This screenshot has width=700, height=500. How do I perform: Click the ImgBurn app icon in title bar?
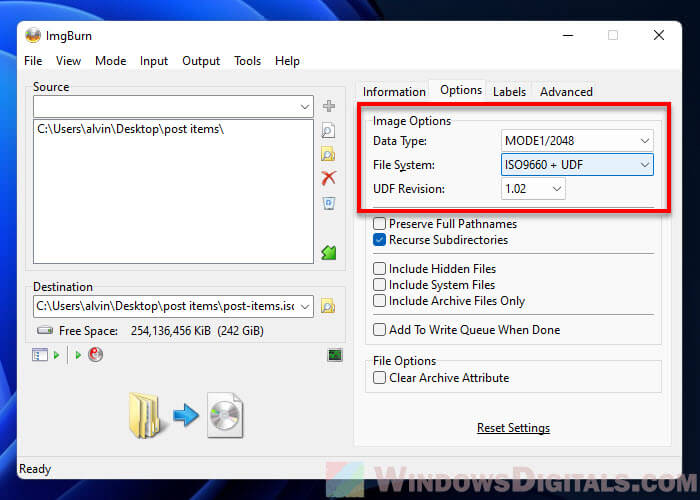tap(33, 35)
